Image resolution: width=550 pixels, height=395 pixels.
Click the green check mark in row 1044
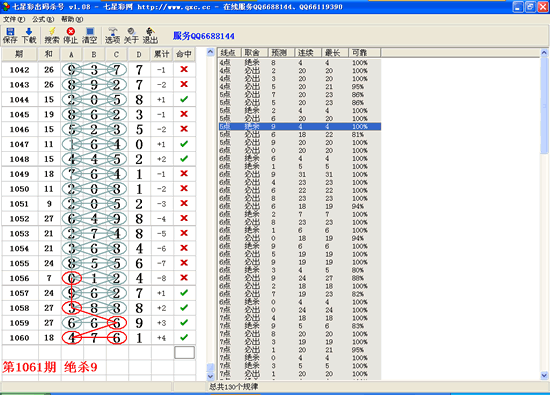184,100
